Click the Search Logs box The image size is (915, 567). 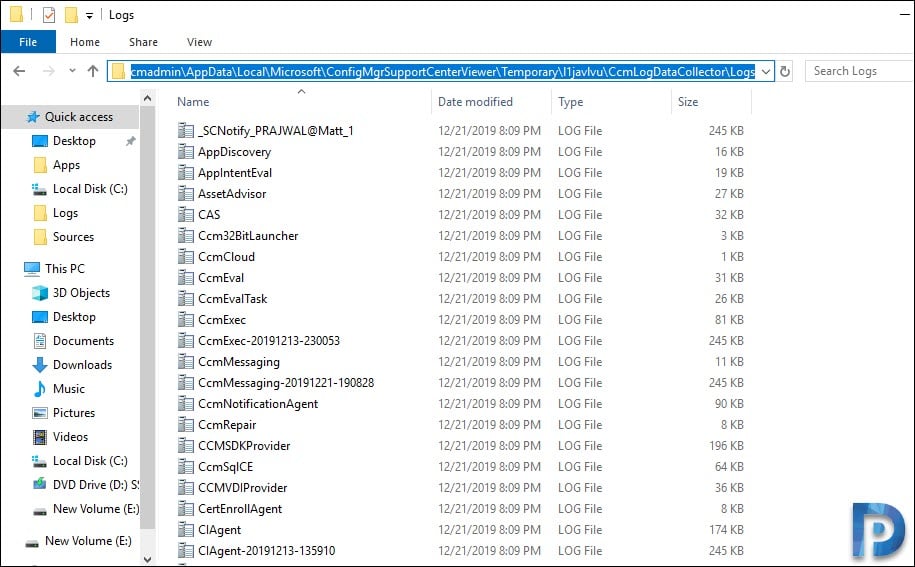click(859, 71)
